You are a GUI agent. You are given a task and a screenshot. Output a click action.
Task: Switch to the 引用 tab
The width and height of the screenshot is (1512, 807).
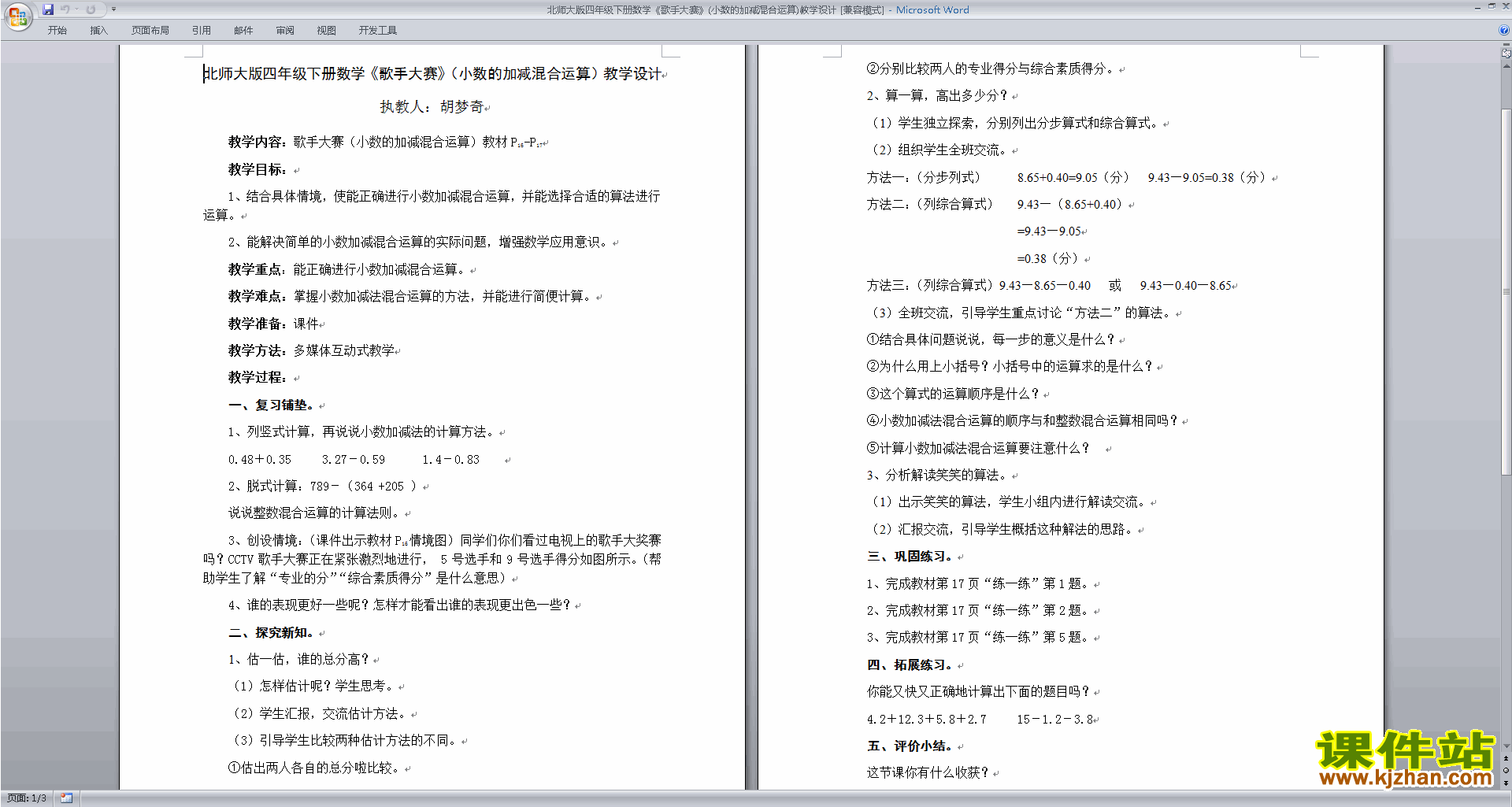[201, 30]
